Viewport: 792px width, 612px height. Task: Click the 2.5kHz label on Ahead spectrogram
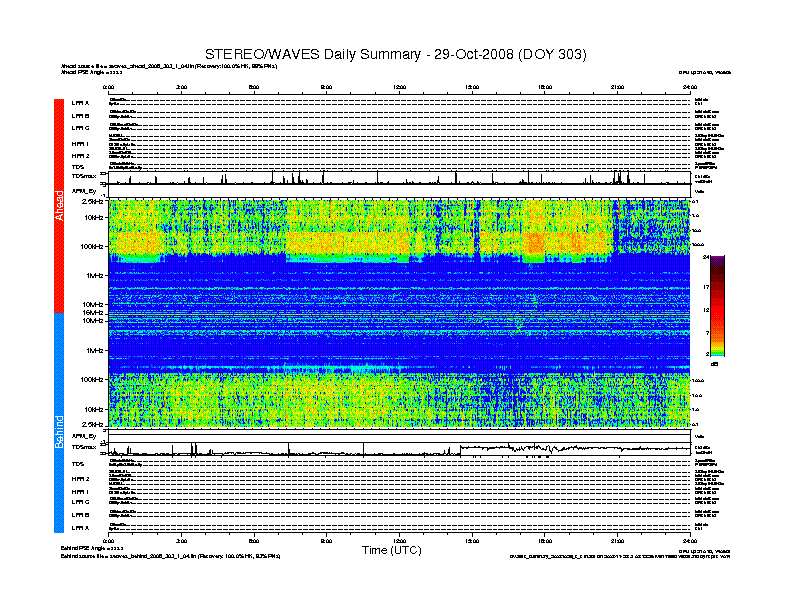coord(92,201)
